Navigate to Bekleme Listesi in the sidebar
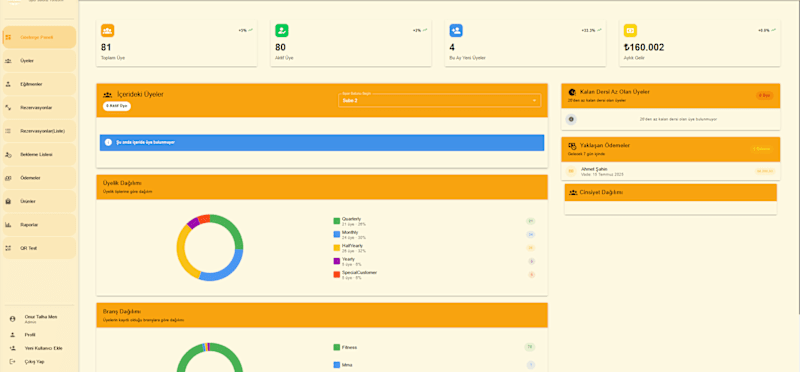Screen dimensions: 800x372 click(x=39, y=154)
